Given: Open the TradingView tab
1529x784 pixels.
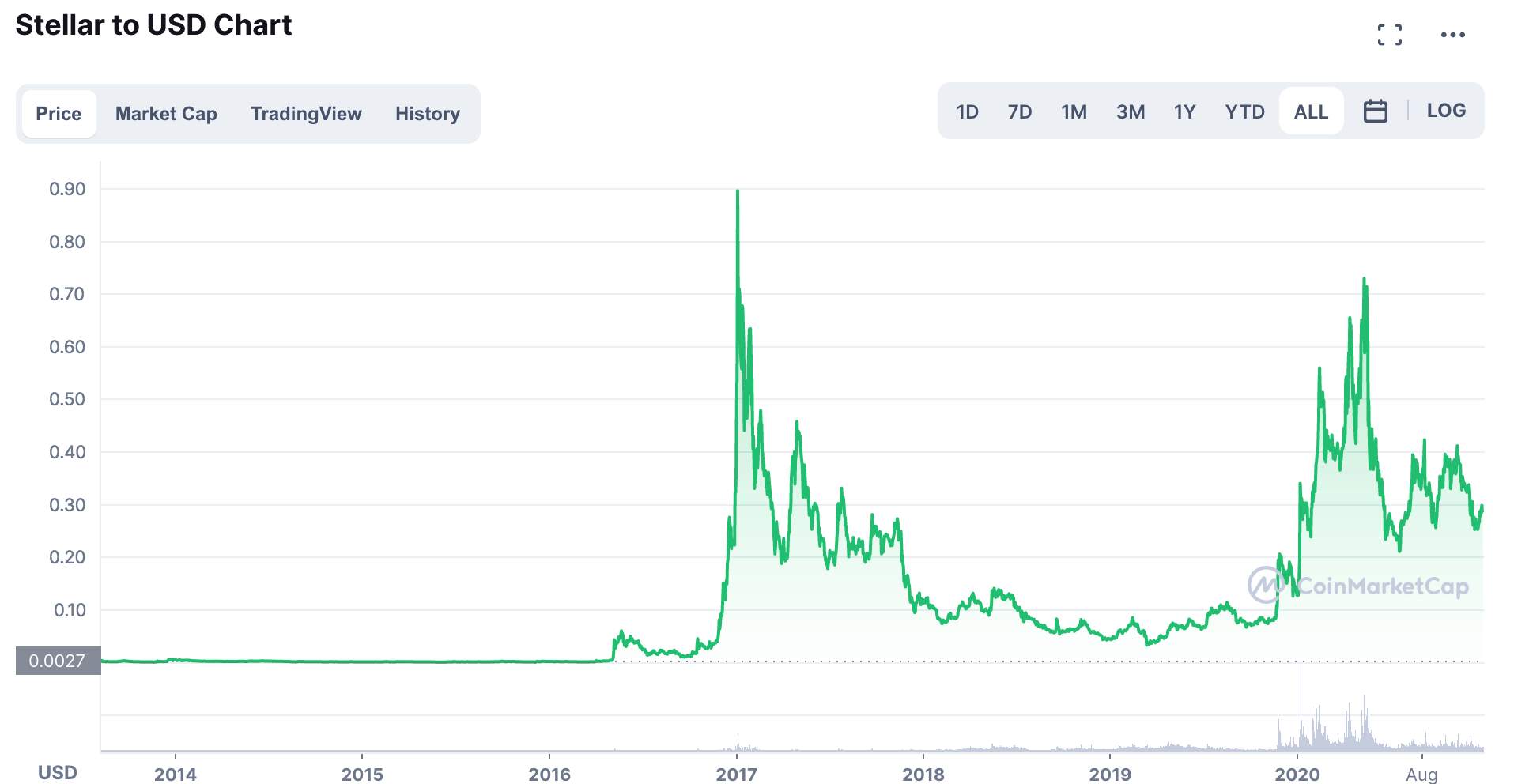Looking at the screenshot, I should pos(306,114).
